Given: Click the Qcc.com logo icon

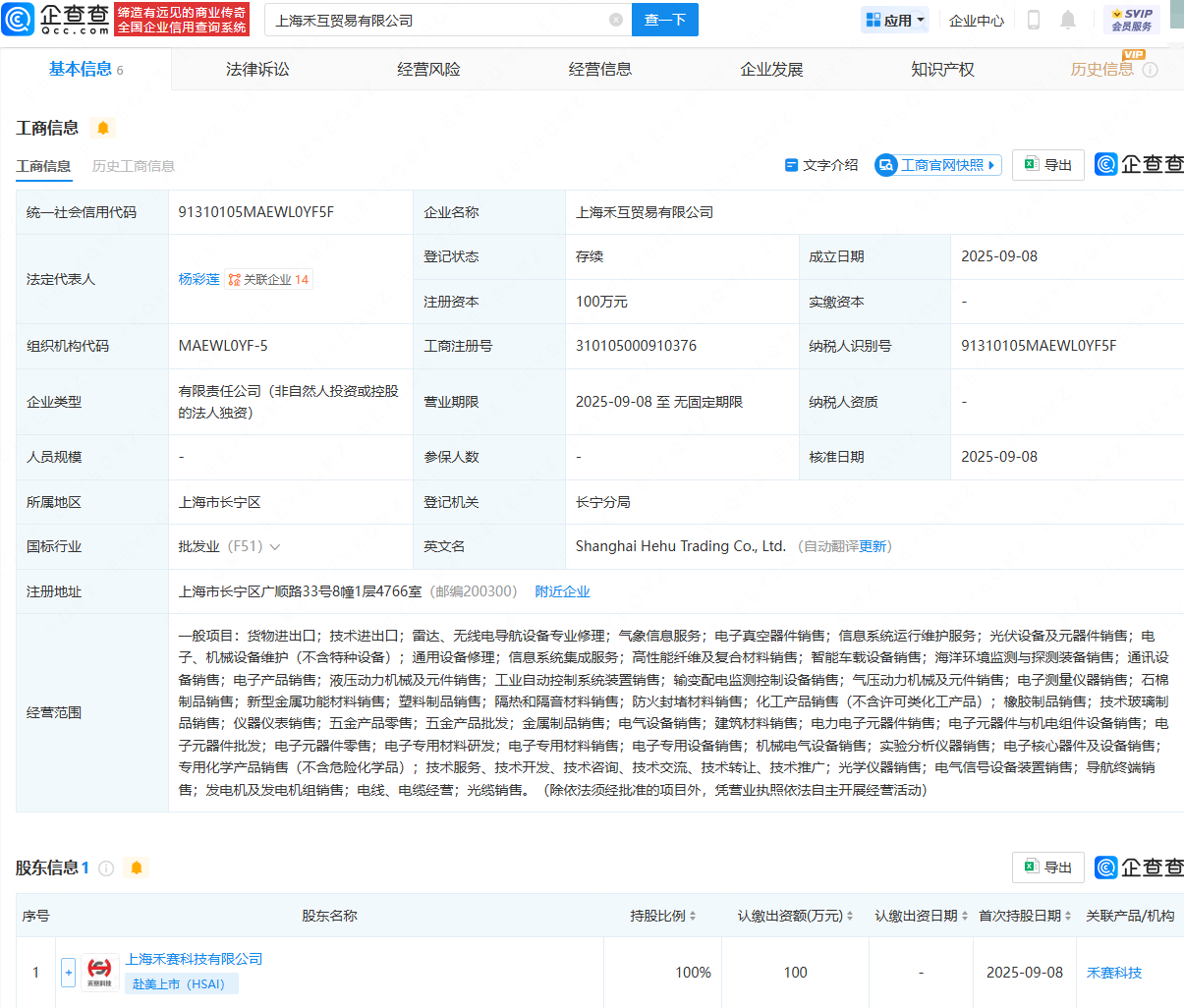Looking at the screenshot, I should point(19,20).
